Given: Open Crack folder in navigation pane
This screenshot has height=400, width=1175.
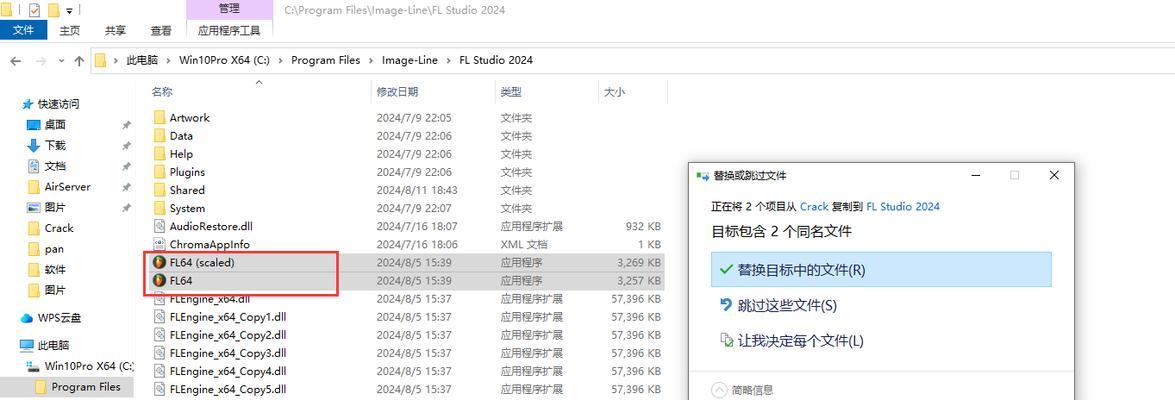Looking at the screenshot, I should (58, 228).
